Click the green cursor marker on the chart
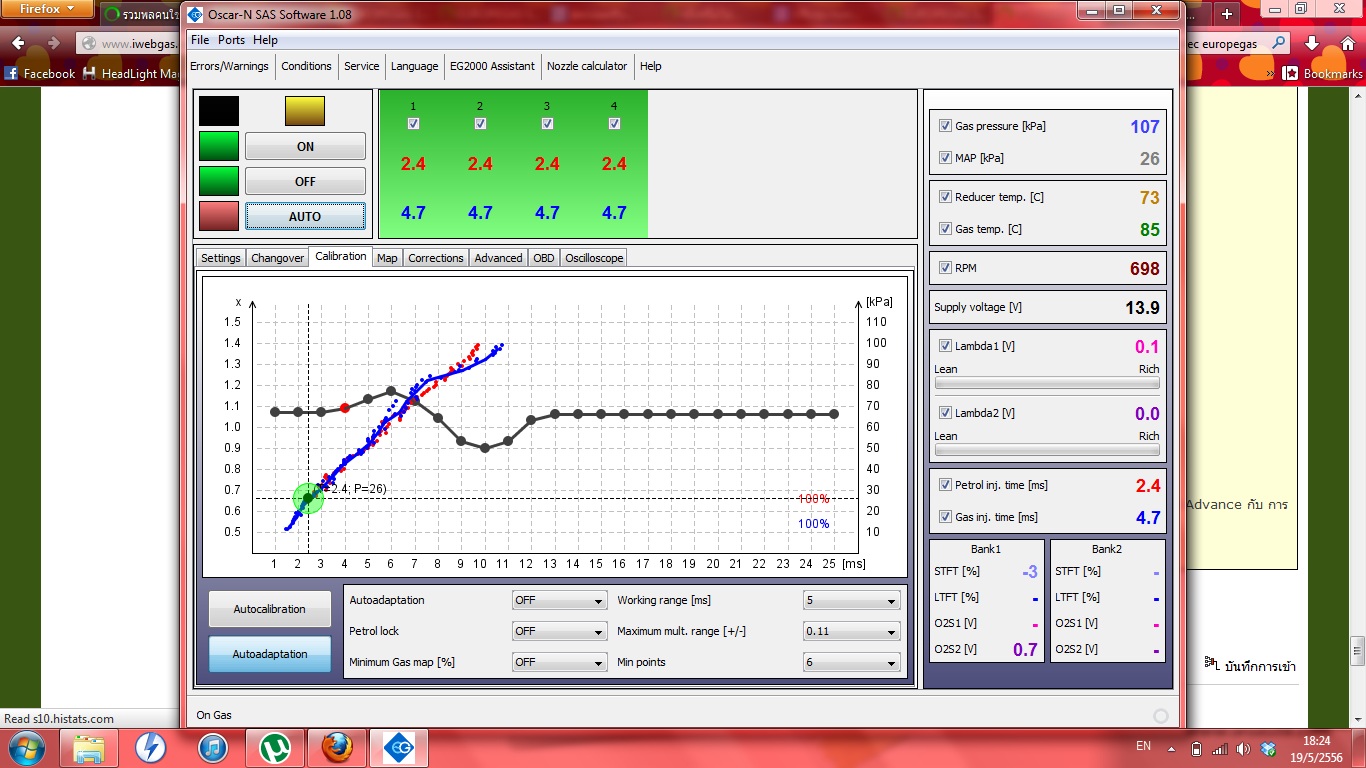Image resolution: width=1366 pixels, height=768 pixels. (x=309, y=498)
